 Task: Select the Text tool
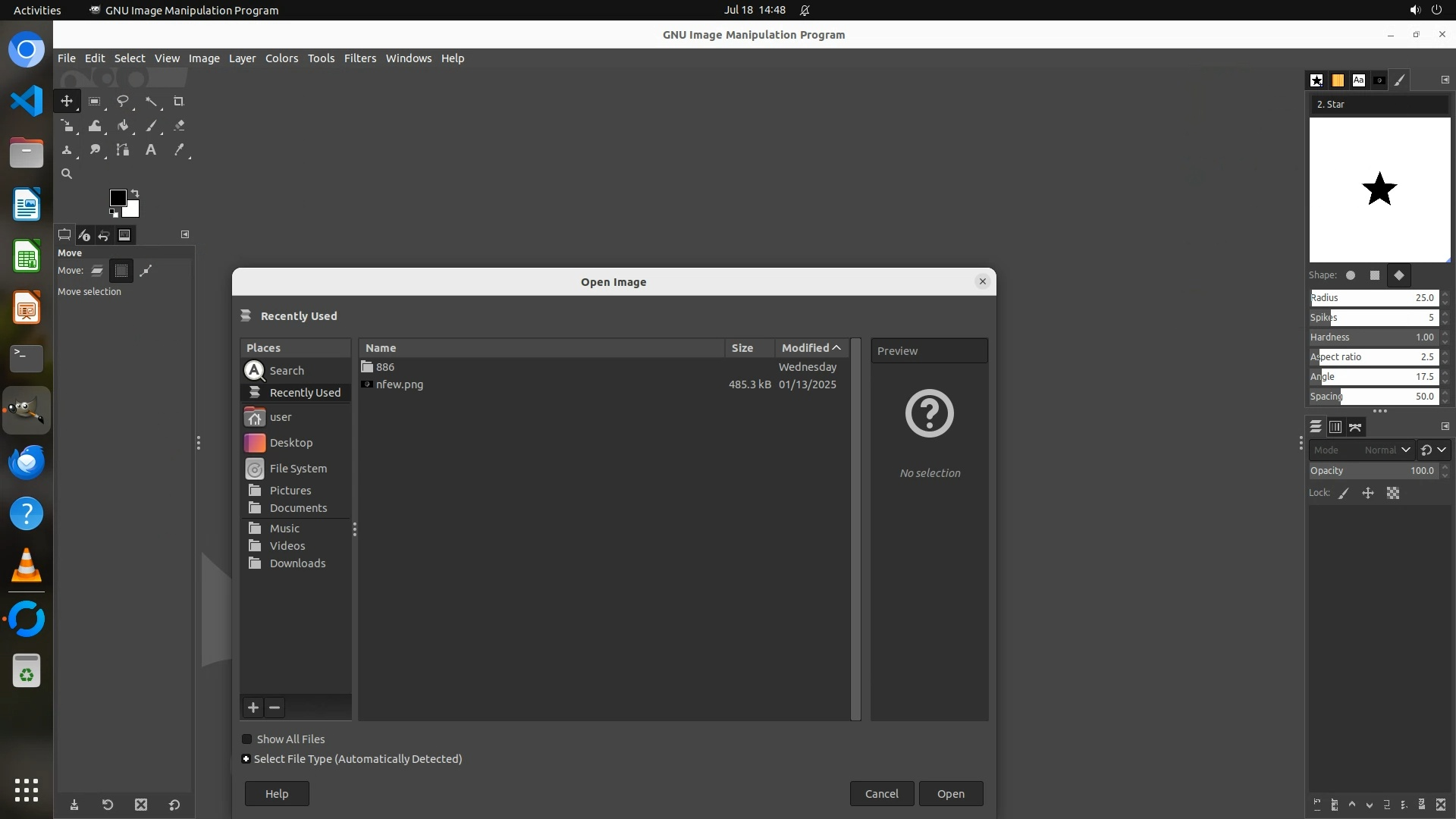[x=151, y=150]
